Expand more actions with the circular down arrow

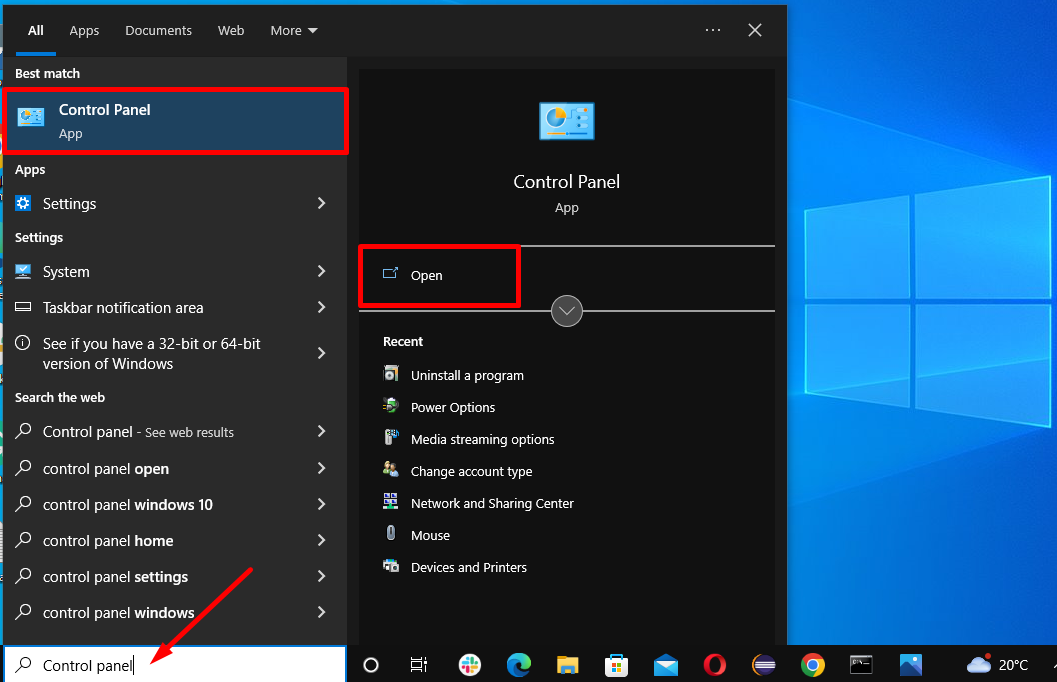[567, 311]
